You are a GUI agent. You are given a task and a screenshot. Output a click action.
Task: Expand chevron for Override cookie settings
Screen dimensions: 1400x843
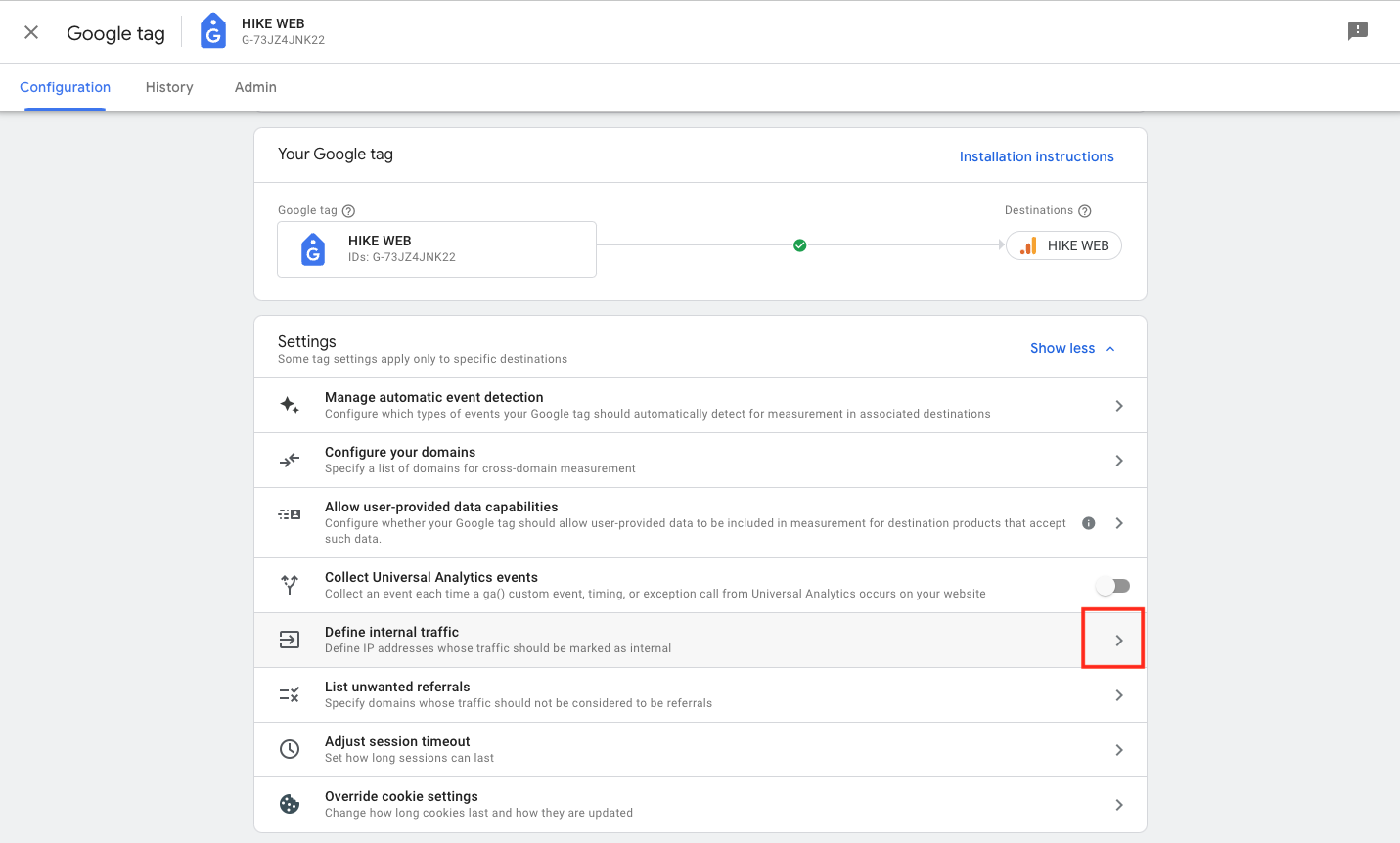(1119, 805)
